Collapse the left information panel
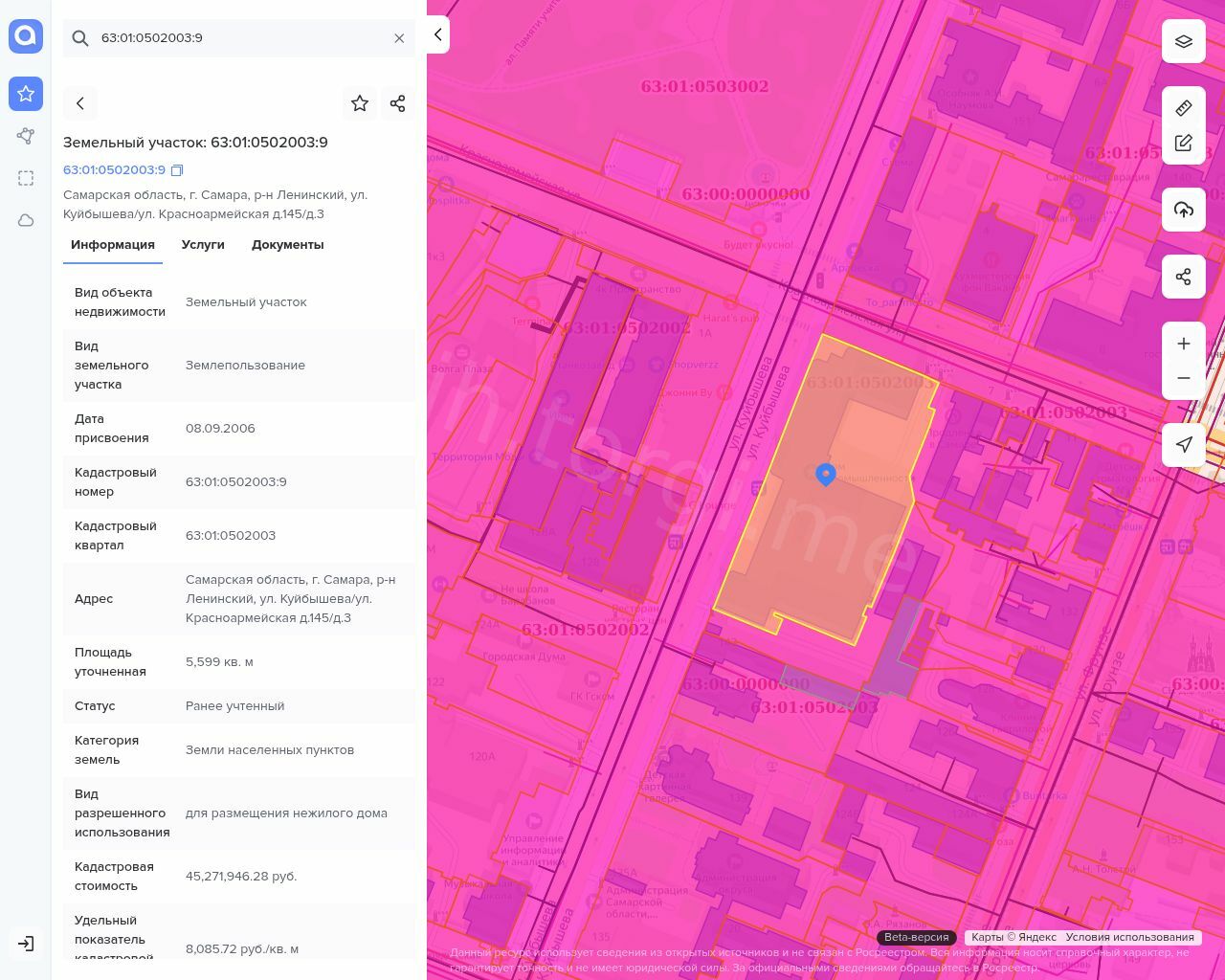1225x980 pixels. coord(437,34)
